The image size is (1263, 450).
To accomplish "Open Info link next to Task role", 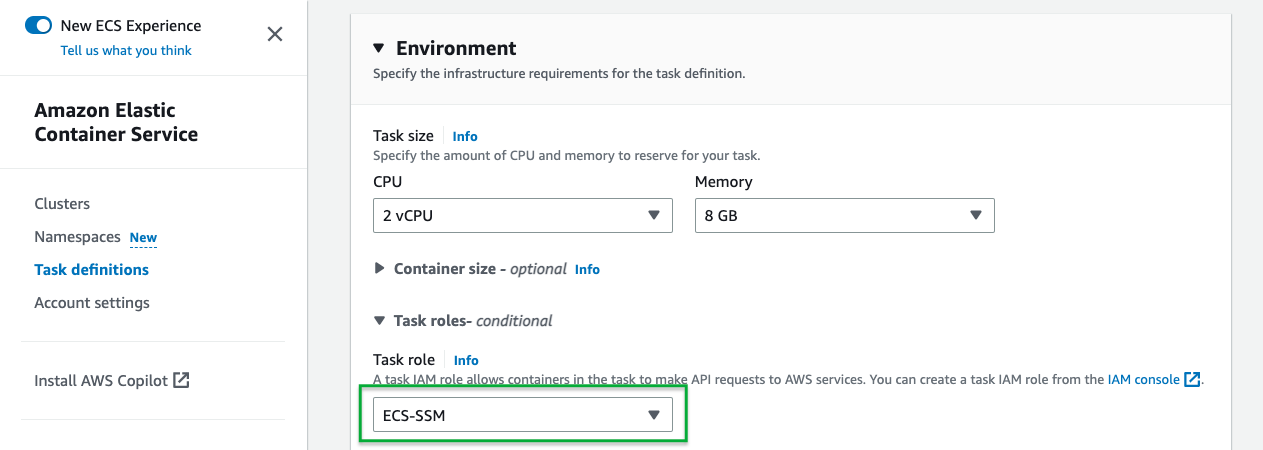I will point(466,360).
